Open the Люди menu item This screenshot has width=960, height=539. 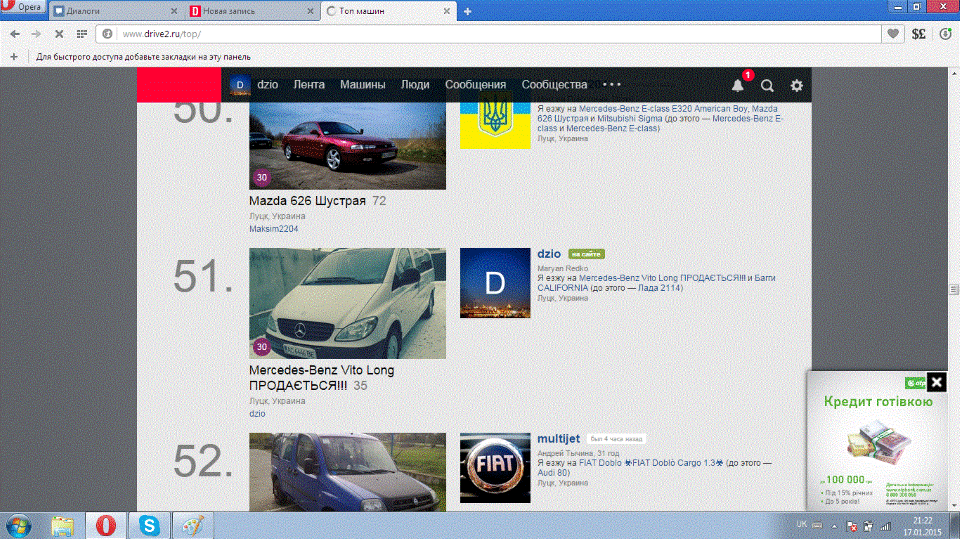pyautogui.click(x=415, y=85)
